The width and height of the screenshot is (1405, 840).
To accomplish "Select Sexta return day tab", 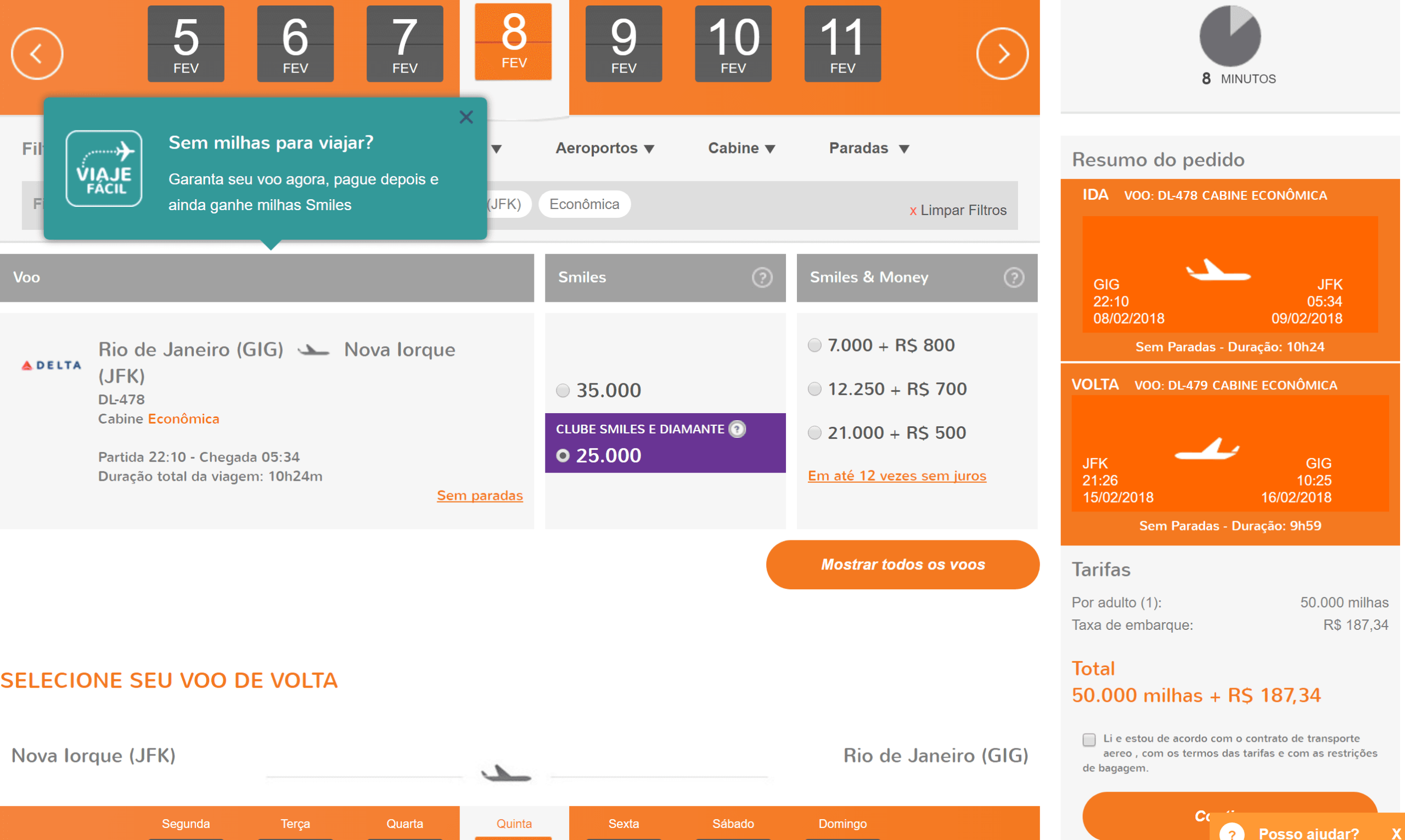I will 623,824.
